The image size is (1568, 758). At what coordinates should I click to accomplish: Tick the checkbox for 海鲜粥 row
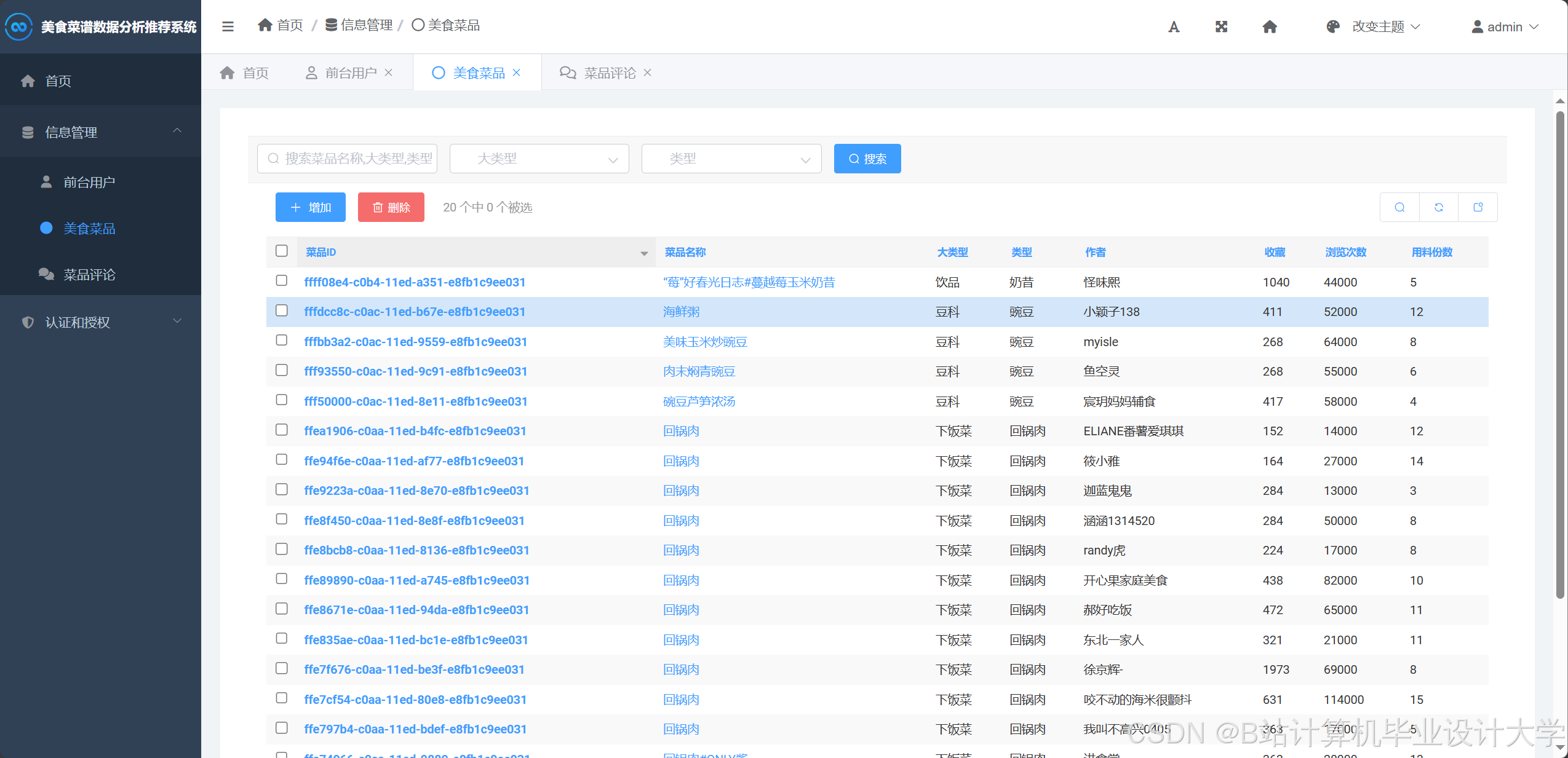(x=282, y=311)
